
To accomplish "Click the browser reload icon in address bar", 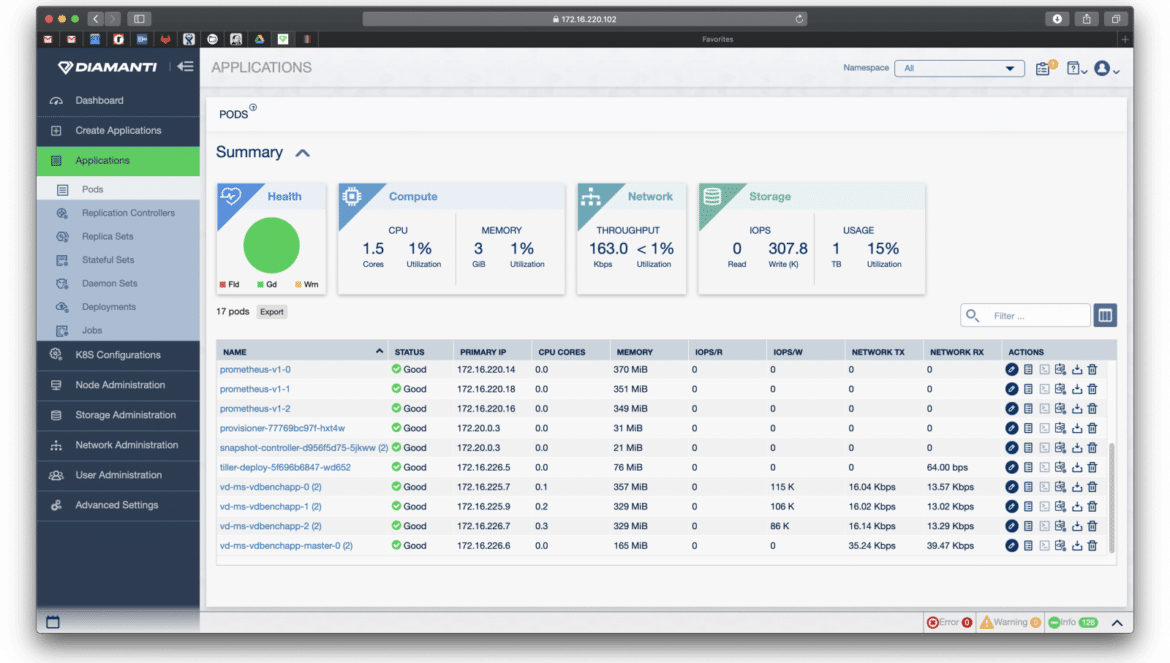I will point(799,19).
